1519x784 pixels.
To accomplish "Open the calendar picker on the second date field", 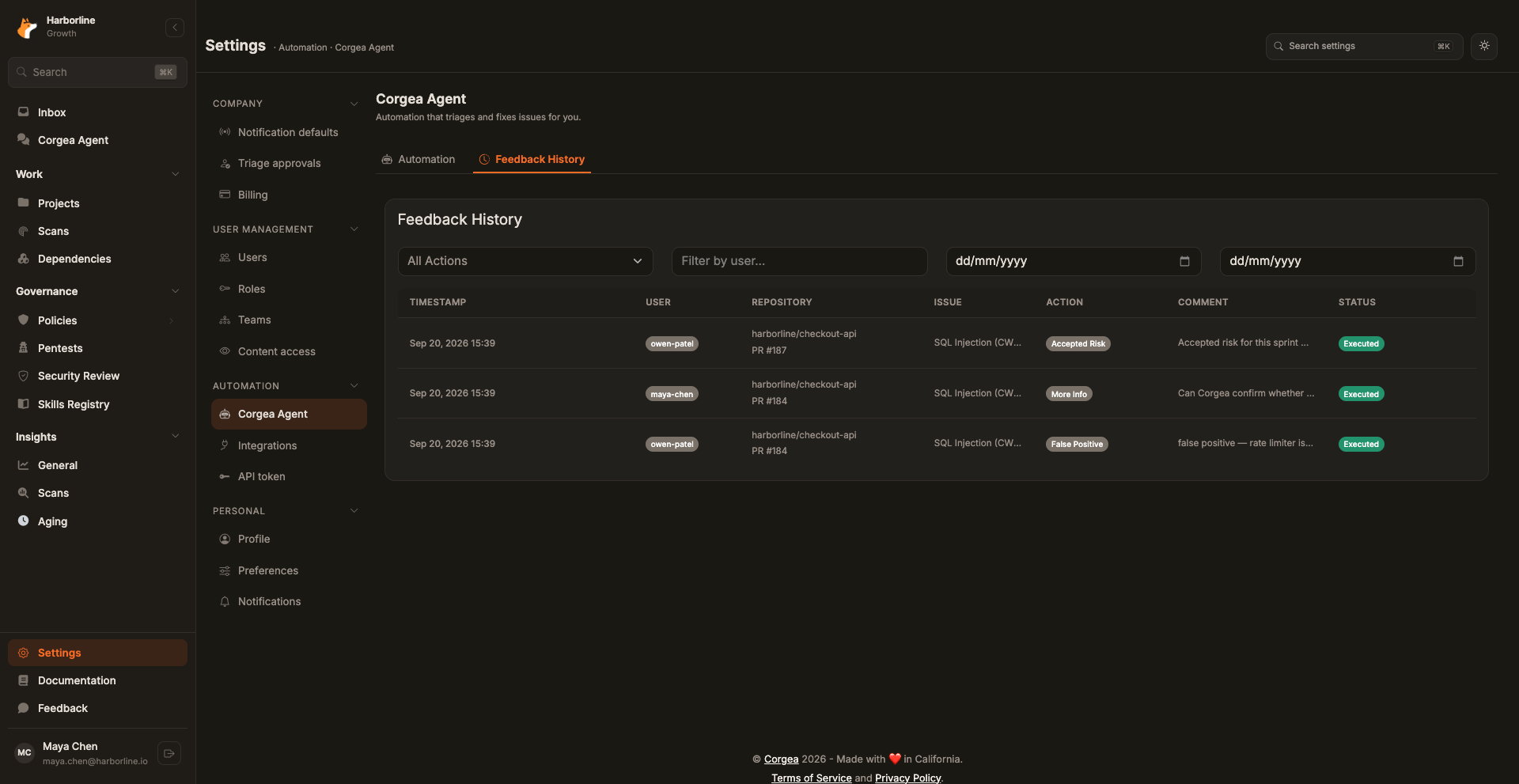I will coord(1458,261).
